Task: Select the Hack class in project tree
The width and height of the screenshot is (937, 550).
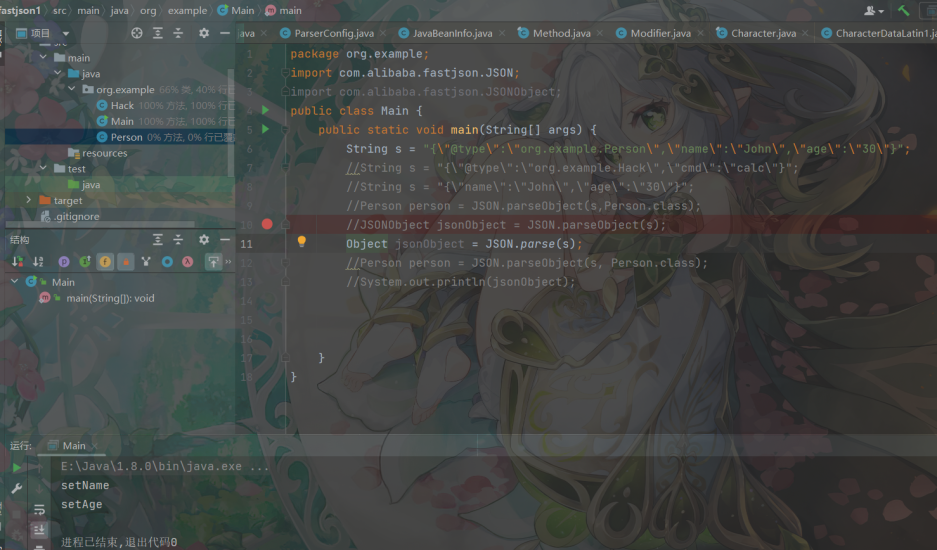Action: pos(123,105)
